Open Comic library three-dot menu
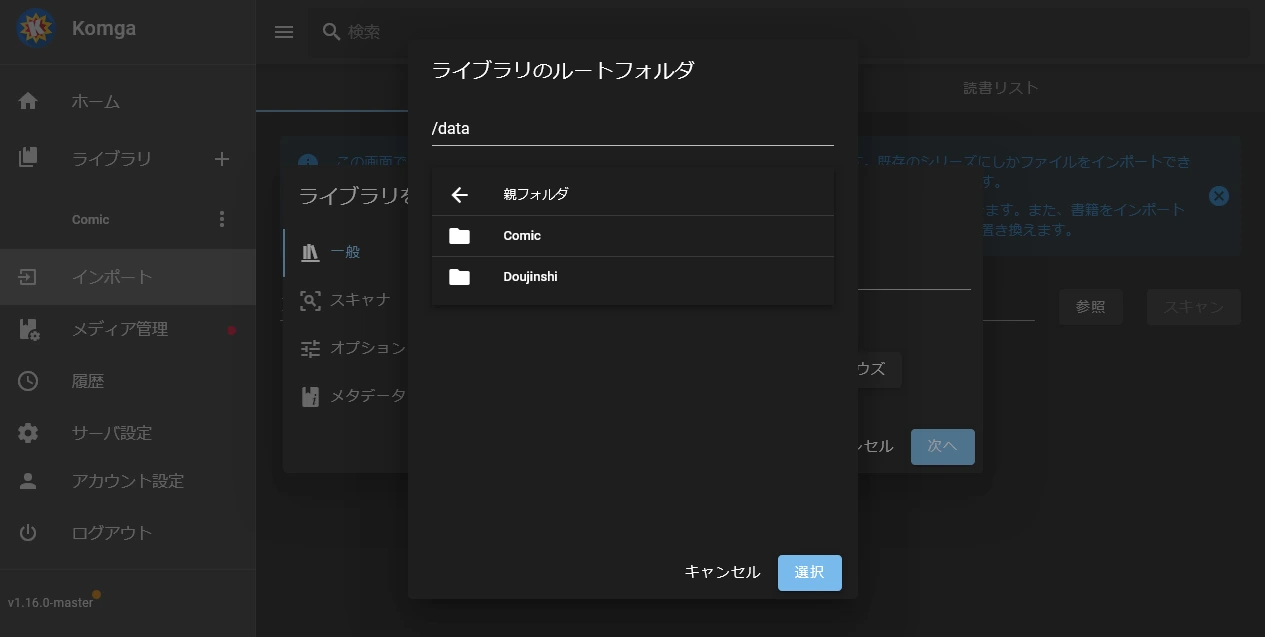 click(222, 219)
